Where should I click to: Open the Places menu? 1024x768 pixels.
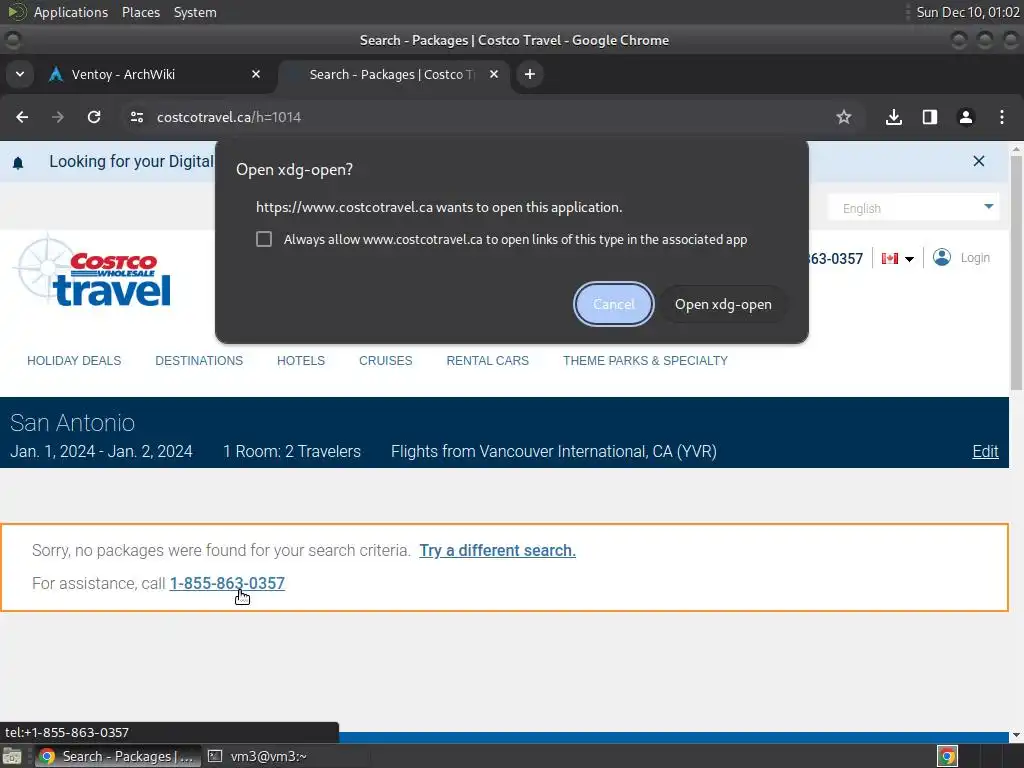pos(141,12)
